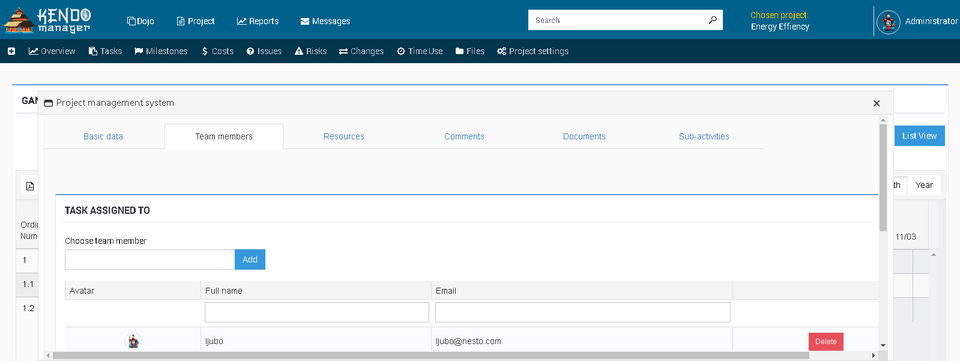Open the Milestones flag item
Viewport: 960px width, 361px height.
tap(161, 51)
